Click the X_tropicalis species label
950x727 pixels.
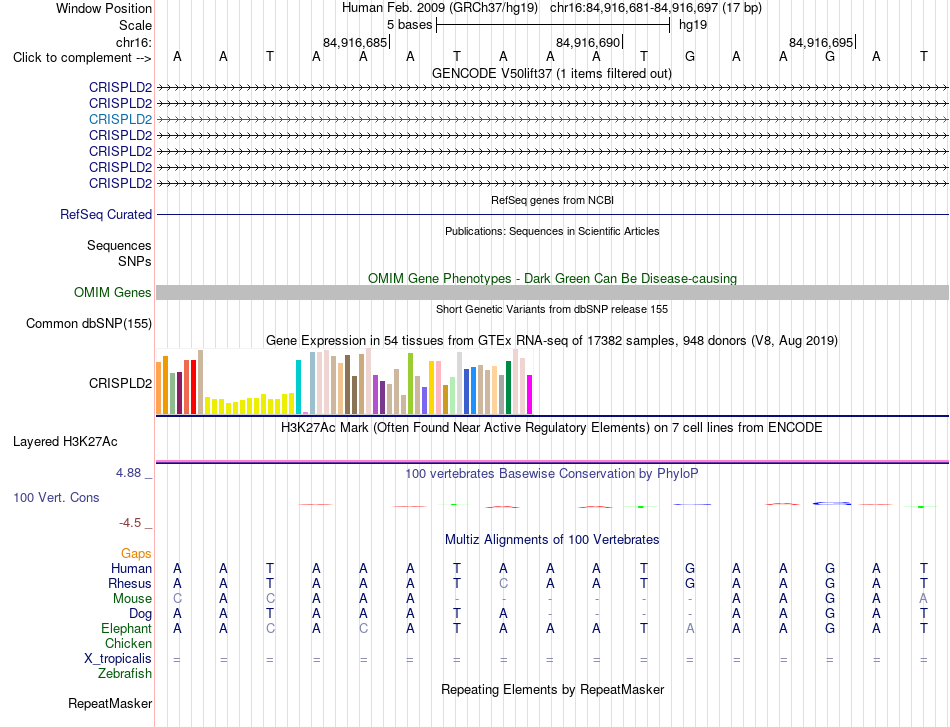[118, 659]
